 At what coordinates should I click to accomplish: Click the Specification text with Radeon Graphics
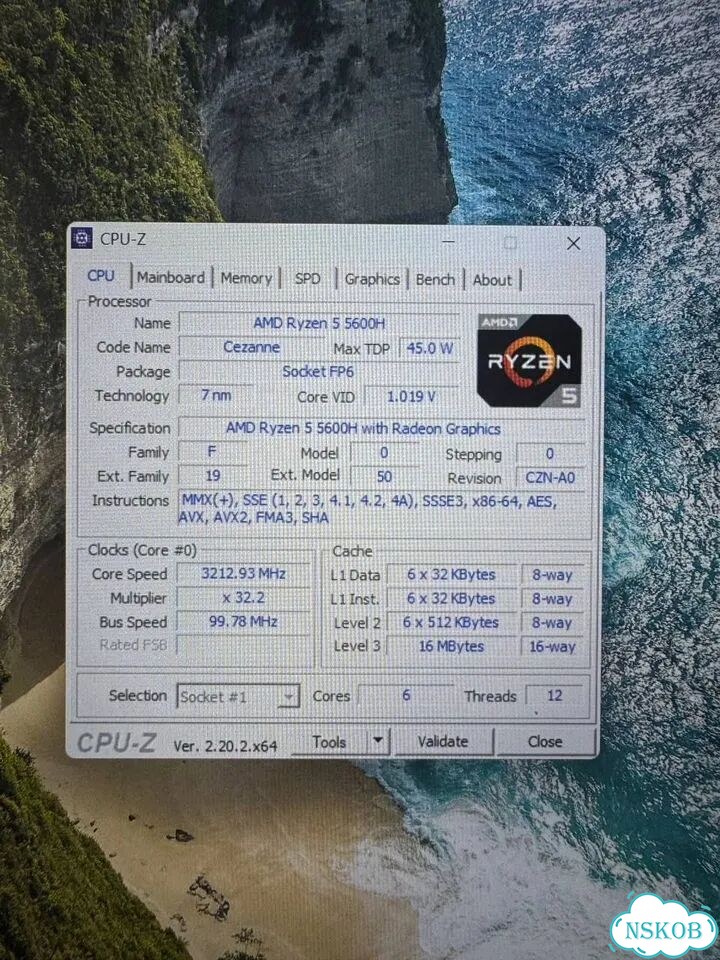363,429
